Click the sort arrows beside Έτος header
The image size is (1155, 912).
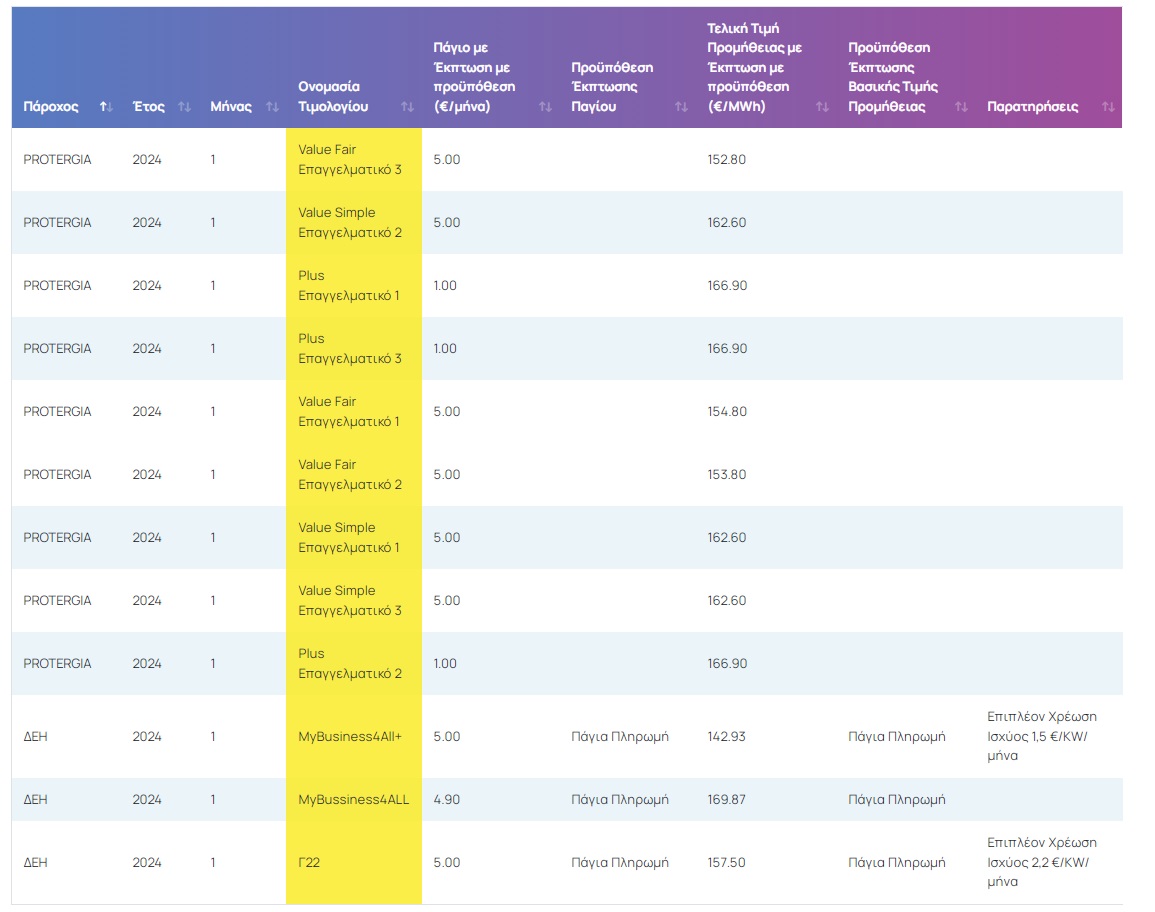[x=184, y=107]
